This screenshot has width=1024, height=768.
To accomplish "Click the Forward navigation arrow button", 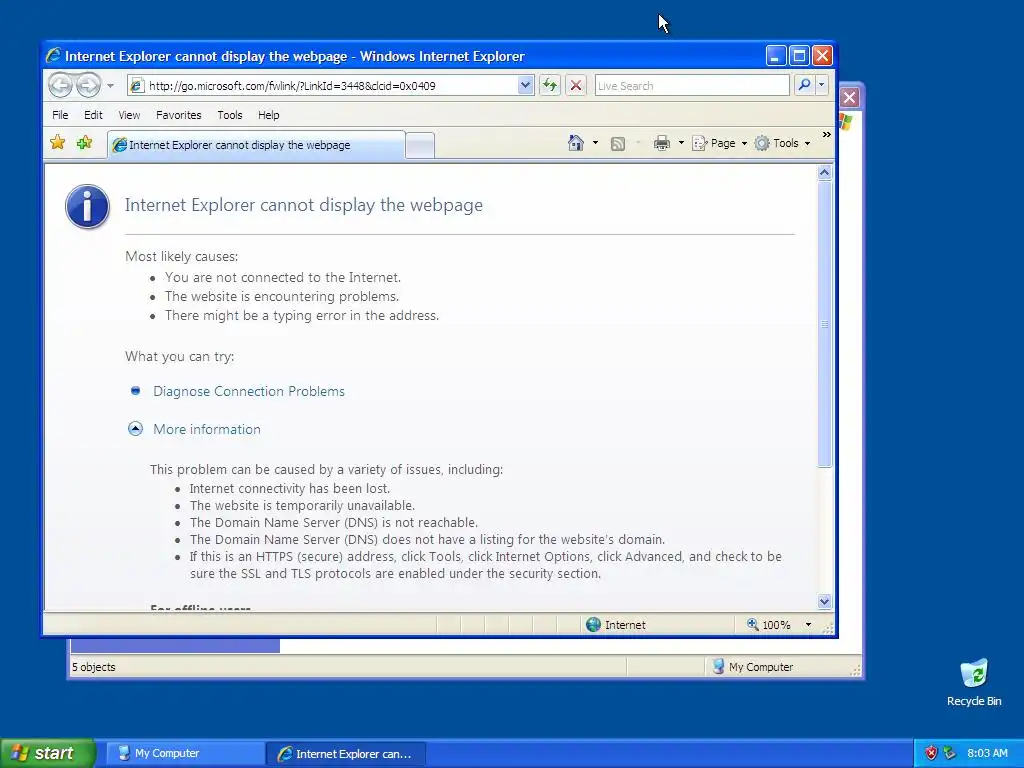I will point(88,86).
